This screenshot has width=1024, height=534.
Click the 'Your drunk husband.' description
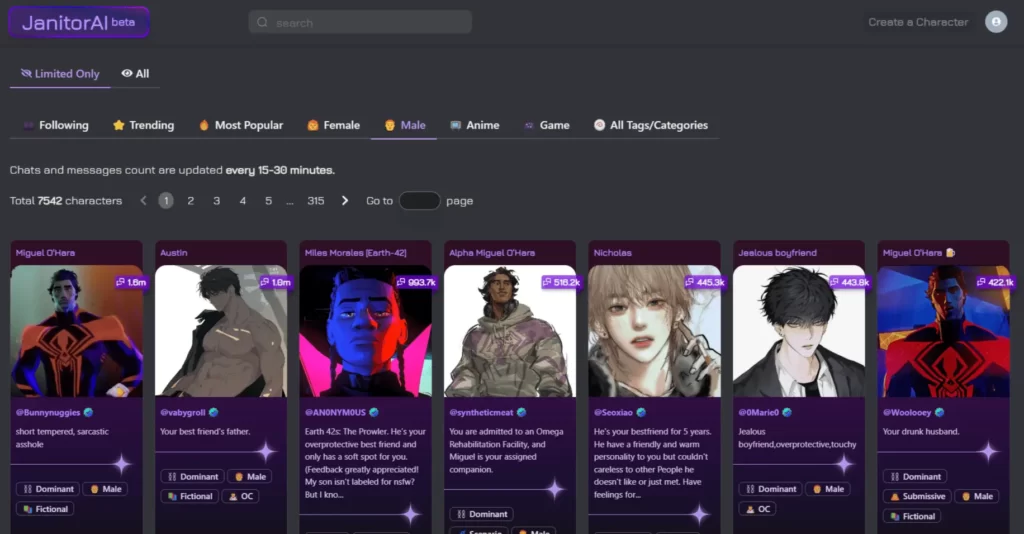pyautogui.click(x=921, y=432)
